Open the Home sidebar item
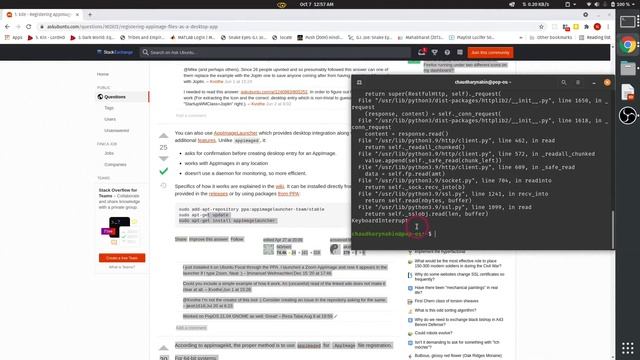640x360 pixels. [x=103, y=74]
